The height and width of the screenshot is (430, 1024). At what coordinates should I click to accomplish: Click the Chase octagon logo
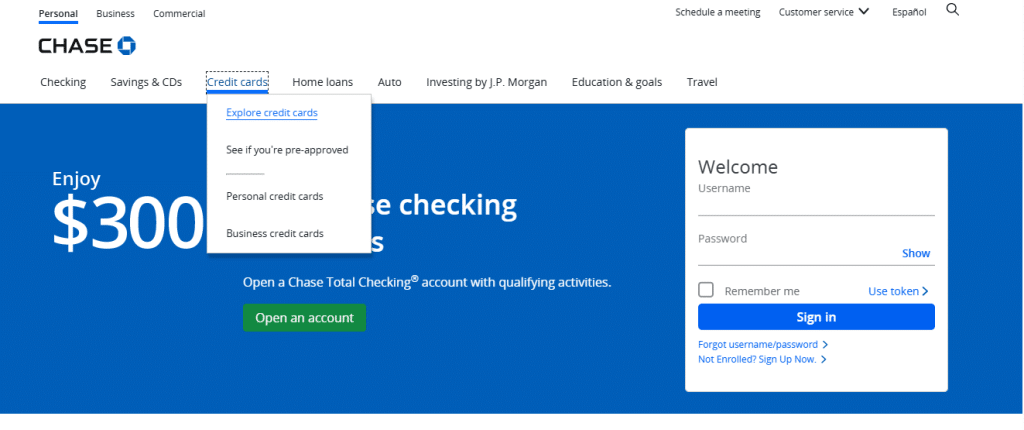[126, 46]
